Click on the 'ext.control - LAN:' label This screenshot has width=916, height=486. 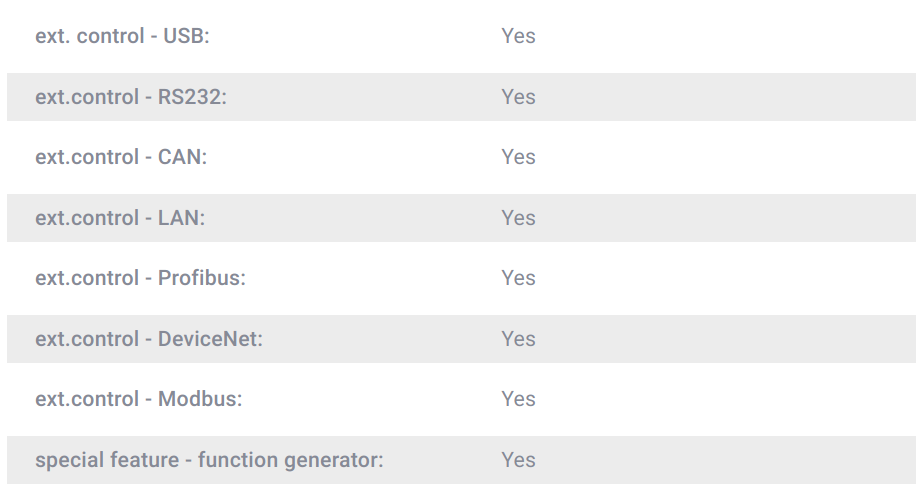(x=120, y=218)
